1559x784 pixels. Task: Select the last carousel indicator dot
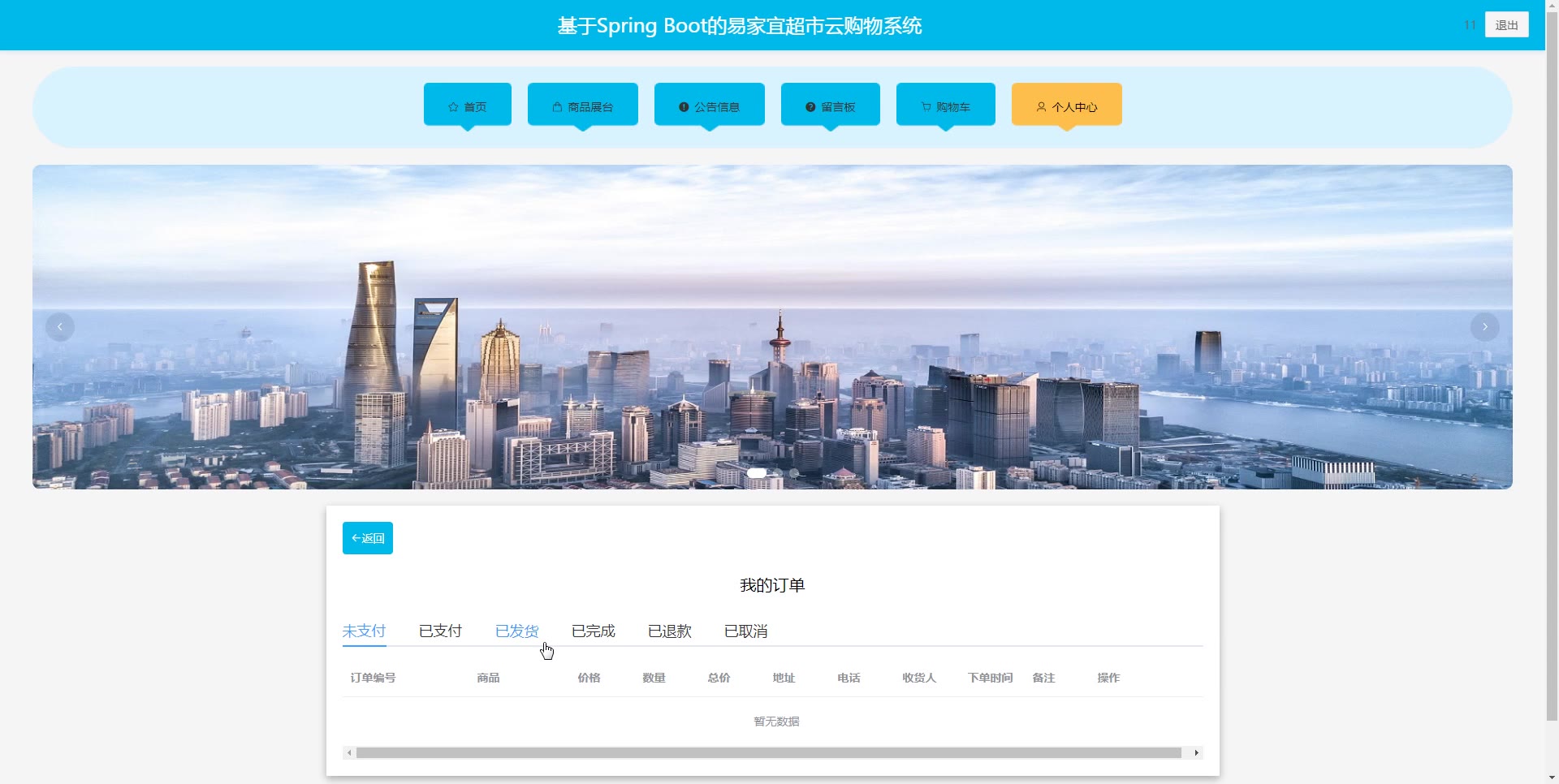coord(794,473)
